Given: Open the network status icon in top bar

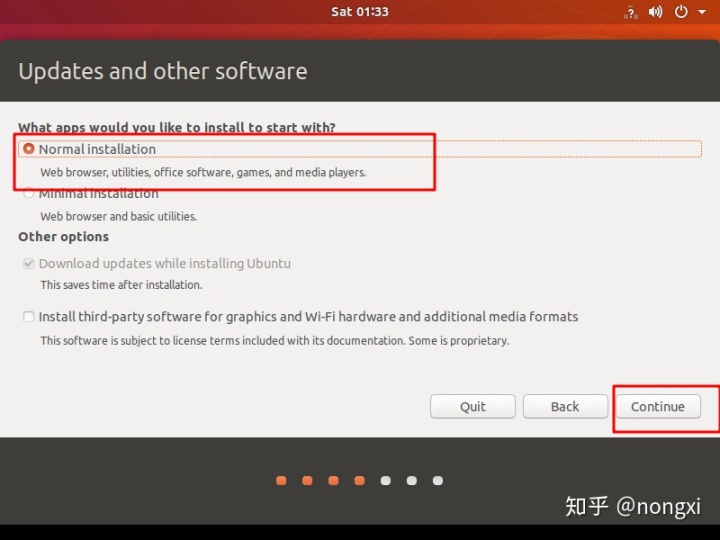Looking at the screenshot, I should pyautogui.click(x=630, y=12).
